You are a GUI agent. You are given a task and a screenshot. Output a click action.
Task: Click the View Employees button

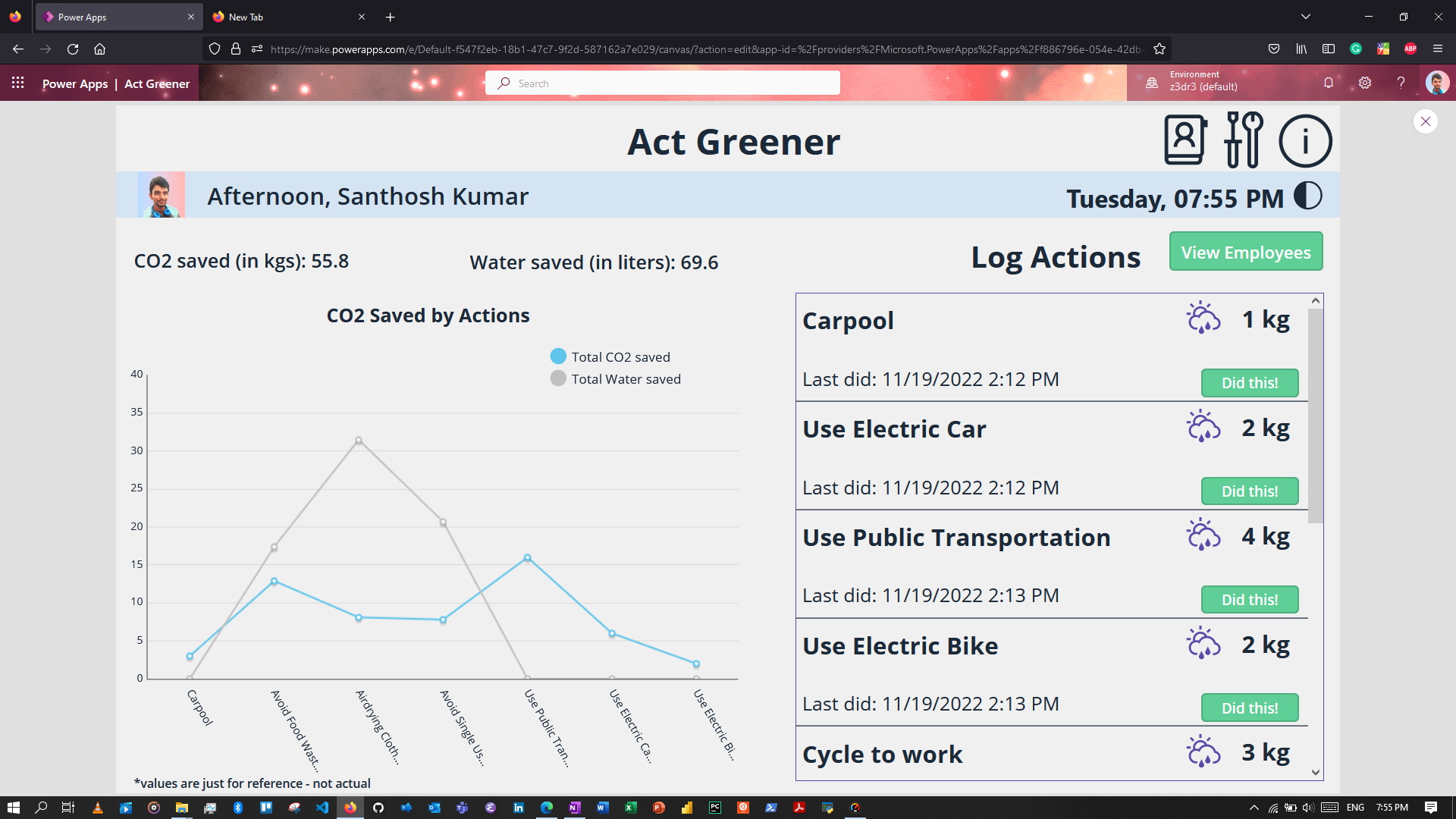[1245, 252]
